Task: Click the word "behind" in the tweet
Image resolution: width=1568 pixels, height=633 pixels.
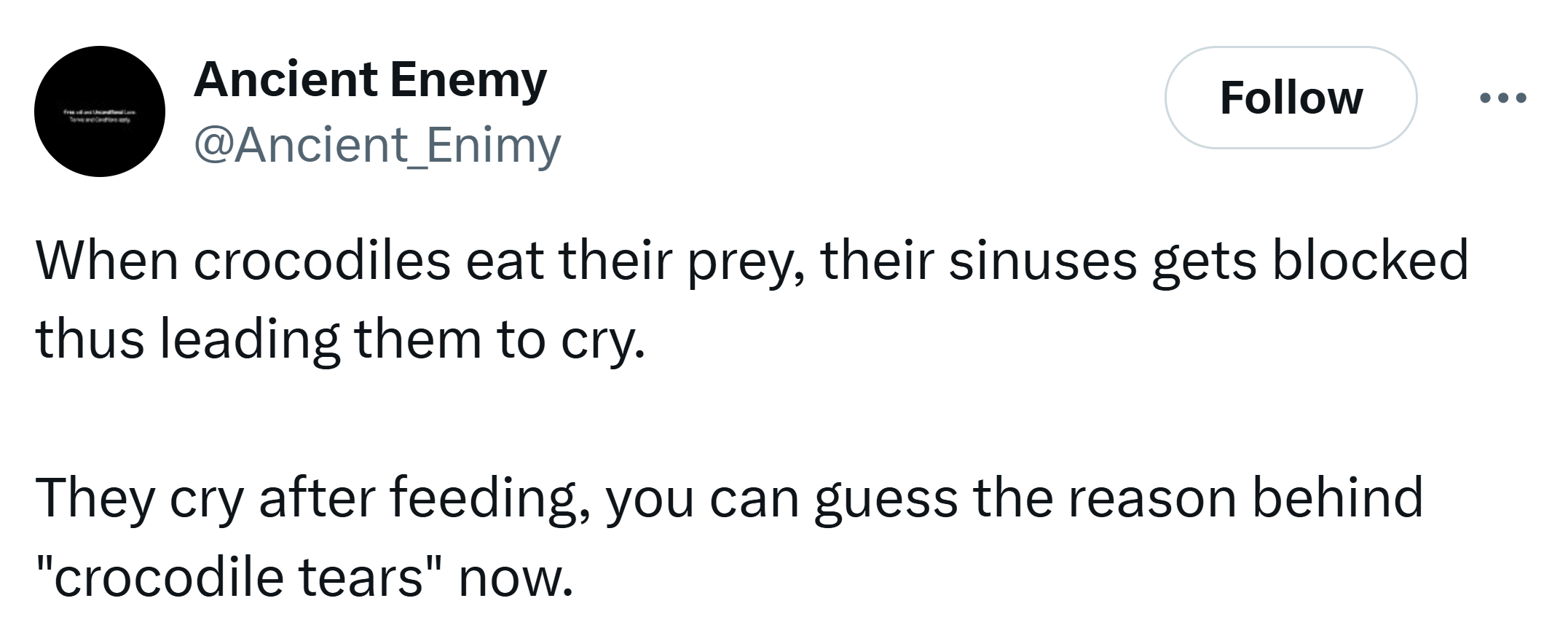Action: [1338, 498]
